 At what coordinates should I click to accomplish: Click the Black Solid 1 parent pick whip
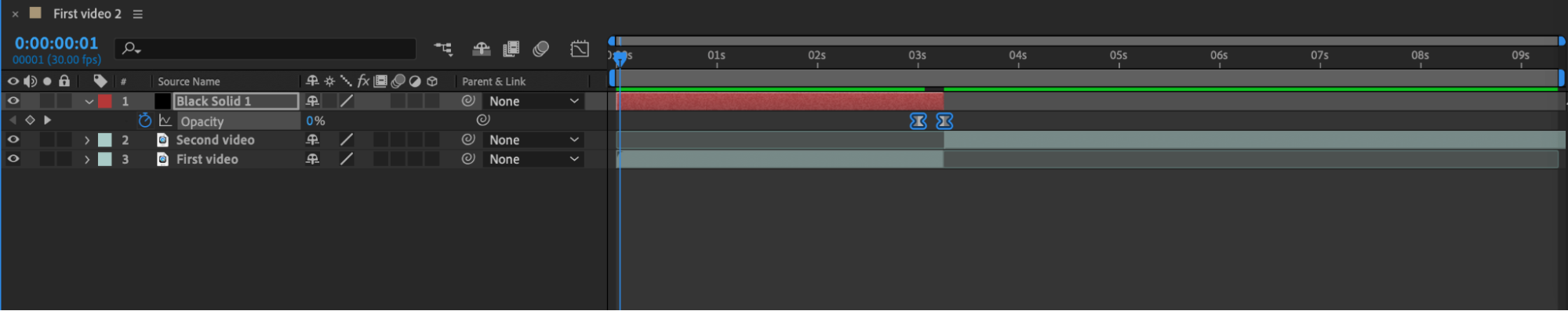(468, 101)
